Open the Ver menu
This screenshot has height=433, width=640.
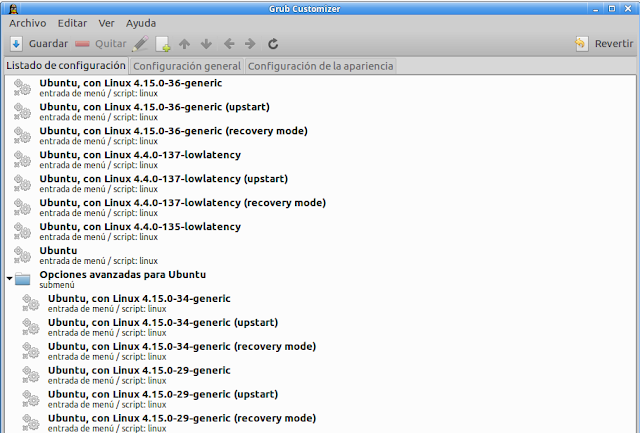click(x=106, y=23)
